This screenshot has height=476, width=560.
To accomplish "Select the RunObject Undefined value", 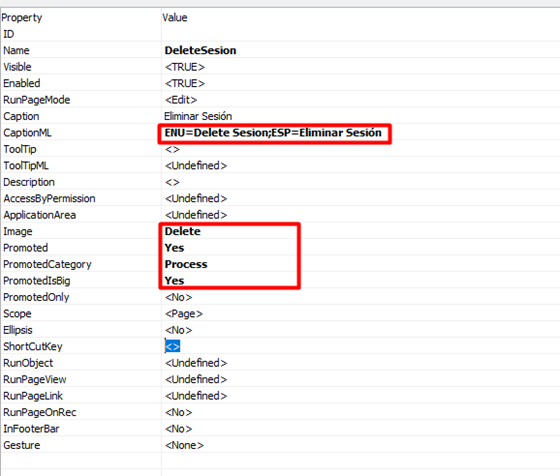I will tap(196, 363).
